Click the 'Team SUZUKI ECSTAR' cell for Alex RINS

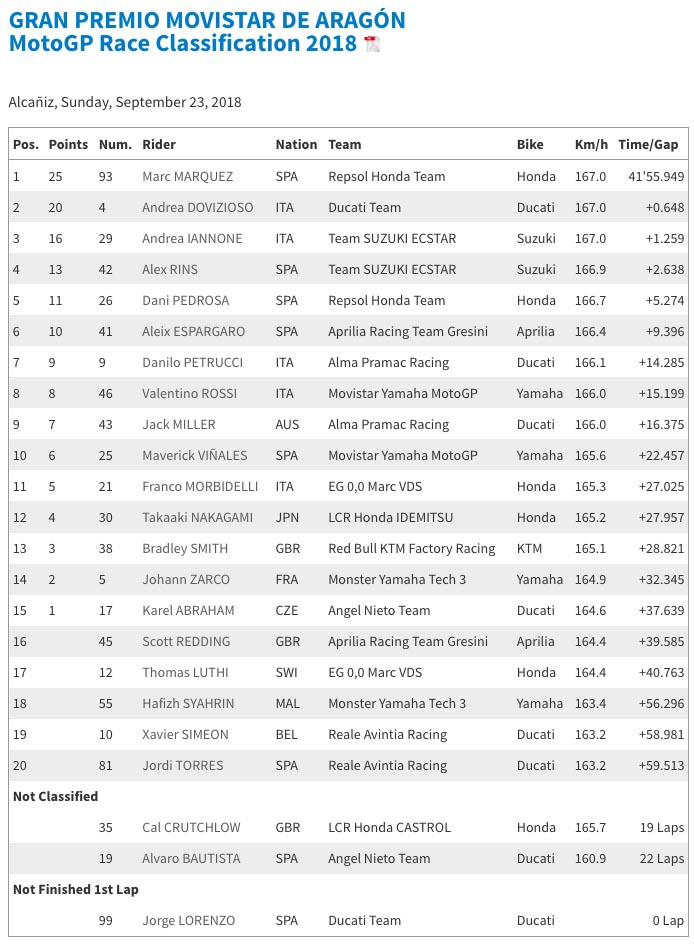(392, 269)
